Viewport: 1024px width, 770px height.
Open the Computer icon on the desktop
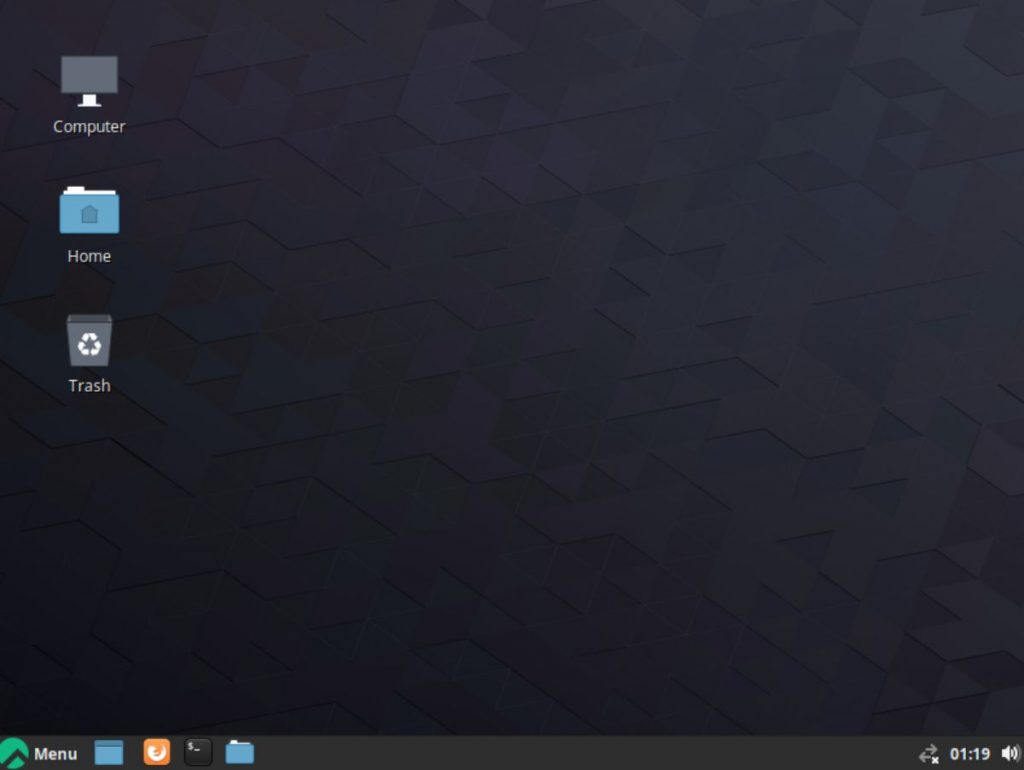tap(89, 80)
